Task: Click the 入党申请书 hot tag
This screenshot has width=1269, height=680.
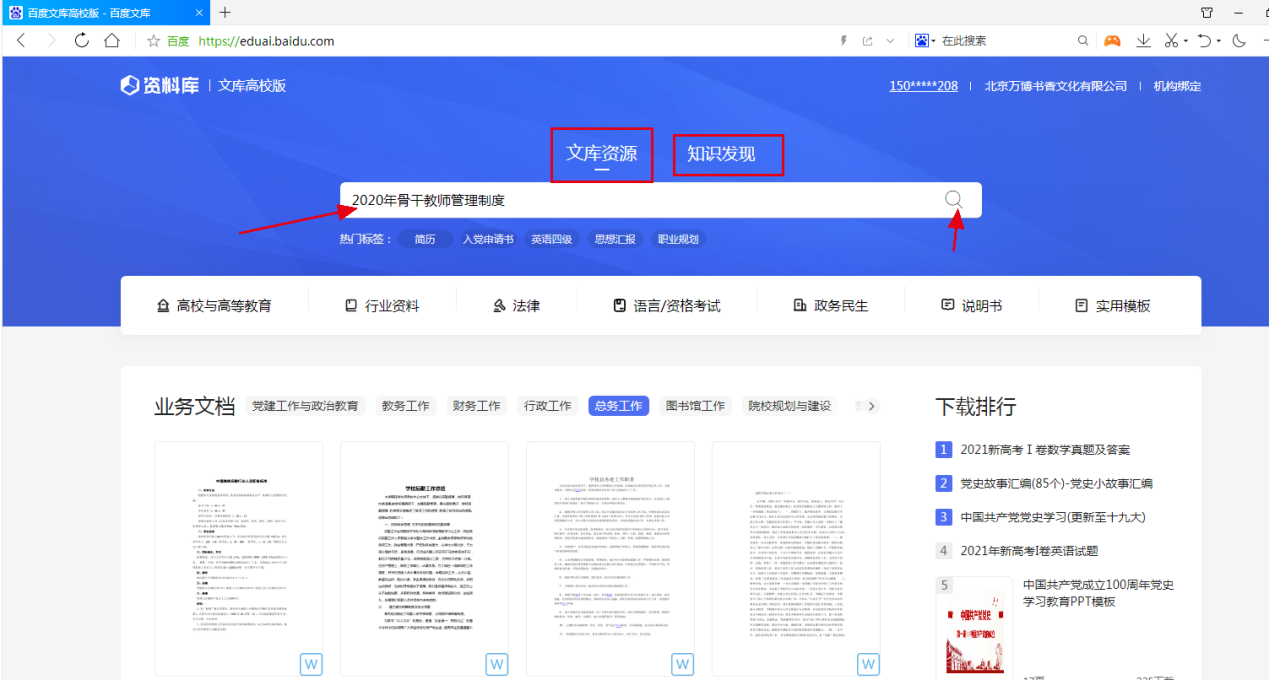Action: (x=487, y=239)
